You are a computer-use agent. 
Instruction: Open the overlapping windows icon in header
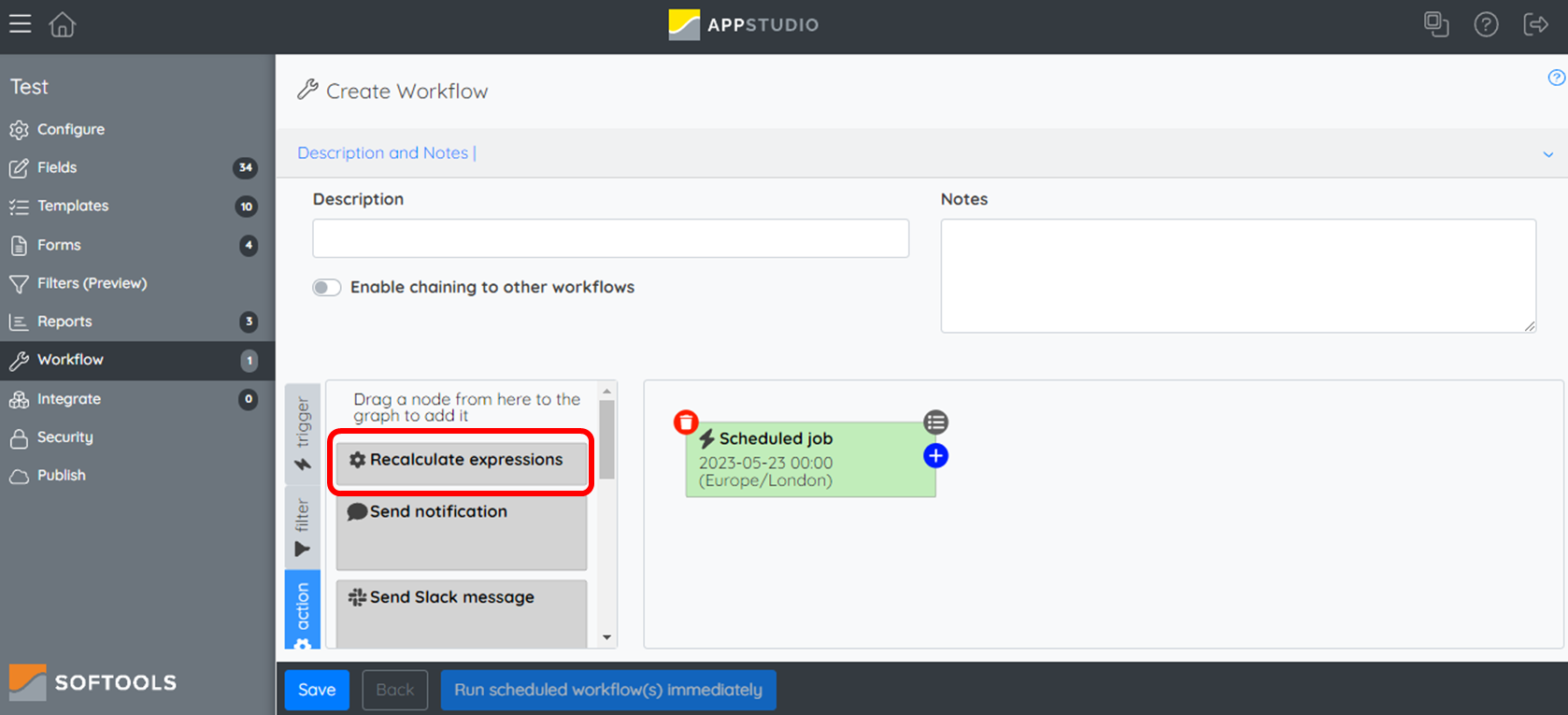click(1436, 24)
